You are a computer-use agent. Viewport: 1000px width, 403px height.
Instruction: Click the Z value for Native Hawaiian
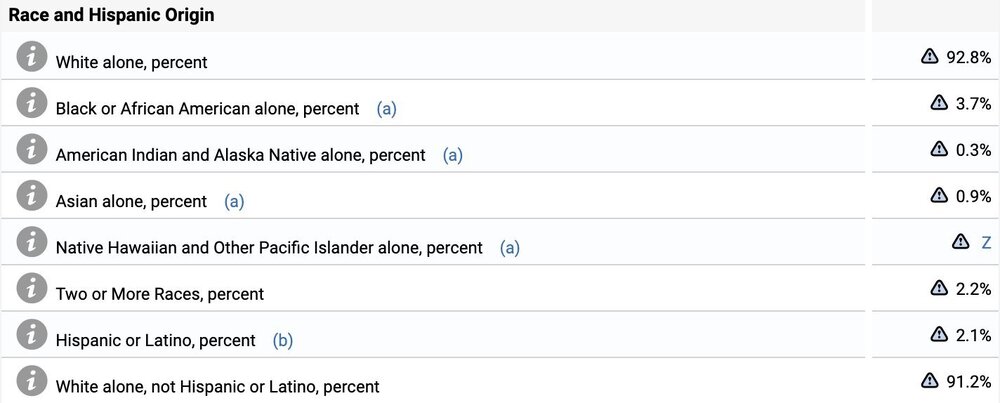986,242
